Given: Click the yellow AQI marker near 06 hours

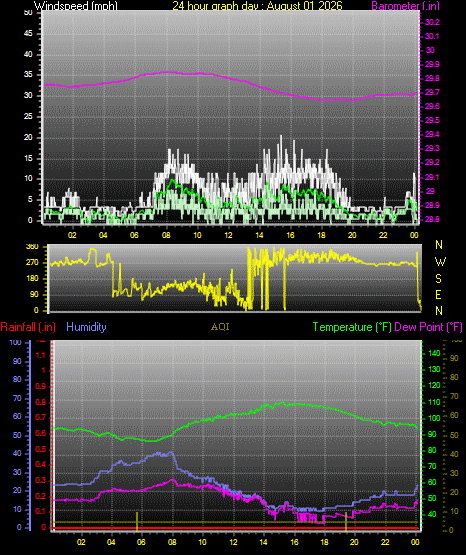Looking at the screenshot, I should (137, 521).
